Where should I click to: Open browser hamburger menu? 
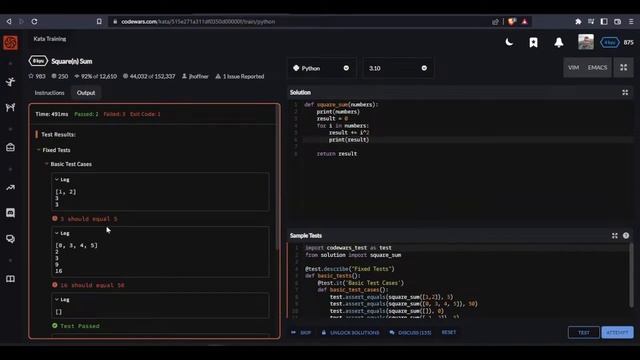631,21
